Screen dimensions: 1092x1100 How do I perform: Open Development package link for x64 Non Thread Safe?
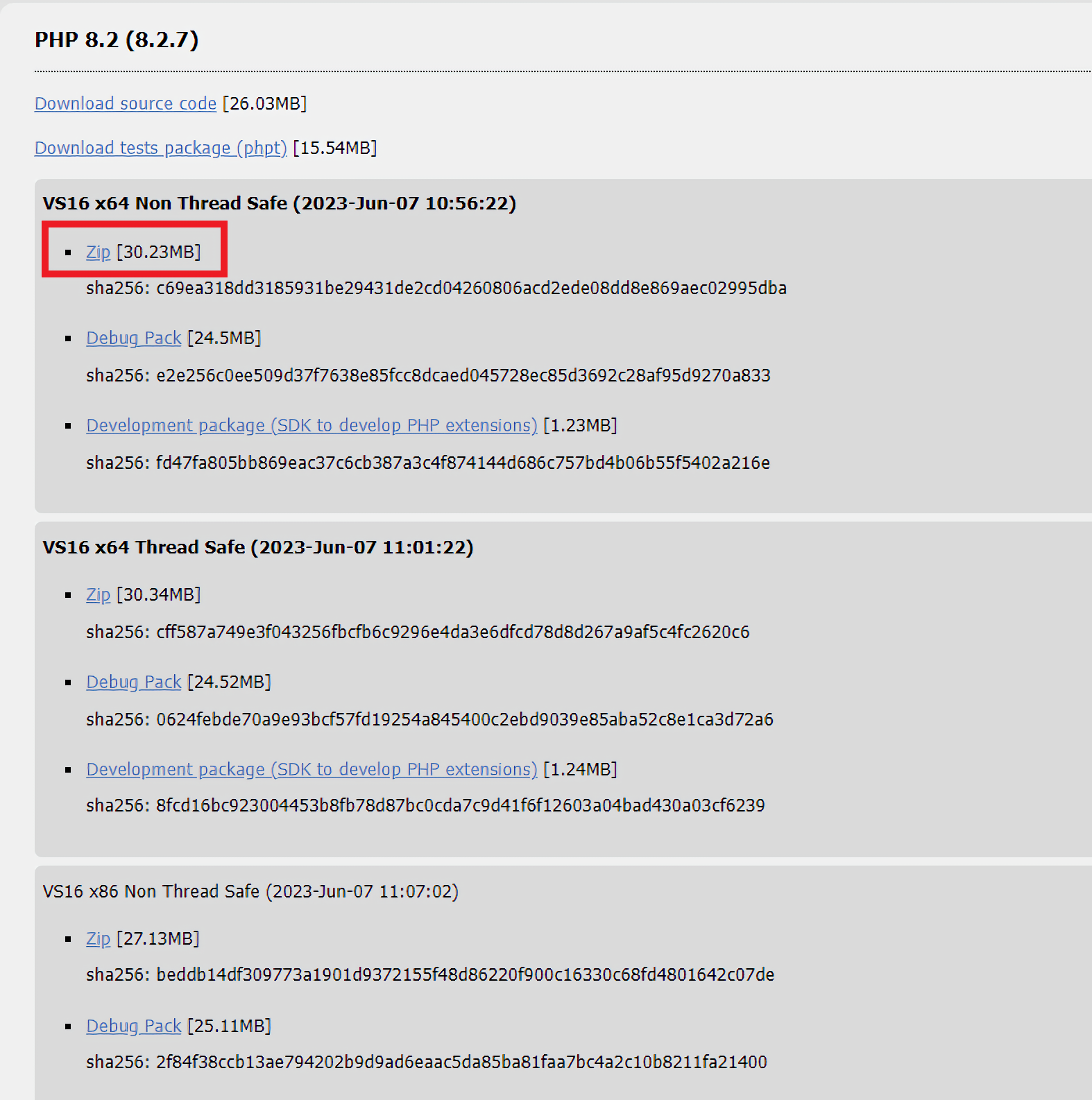pyautogui.click(x=312, y=425)
